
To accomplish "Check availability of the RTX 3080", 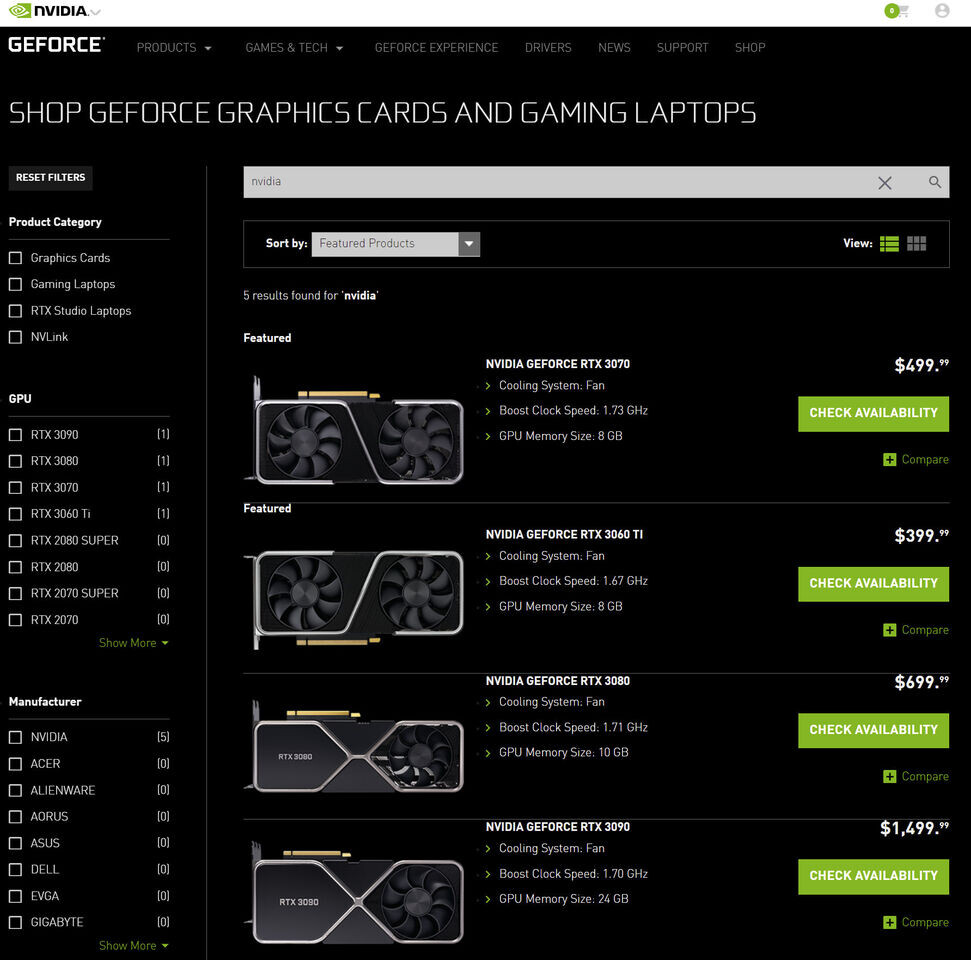I will click(x=873, y=730).
